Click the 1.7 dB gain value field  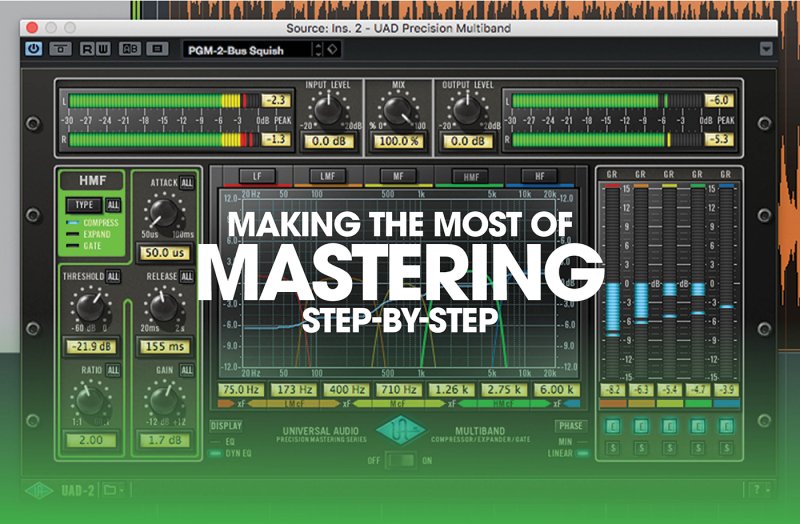[165, 440]
